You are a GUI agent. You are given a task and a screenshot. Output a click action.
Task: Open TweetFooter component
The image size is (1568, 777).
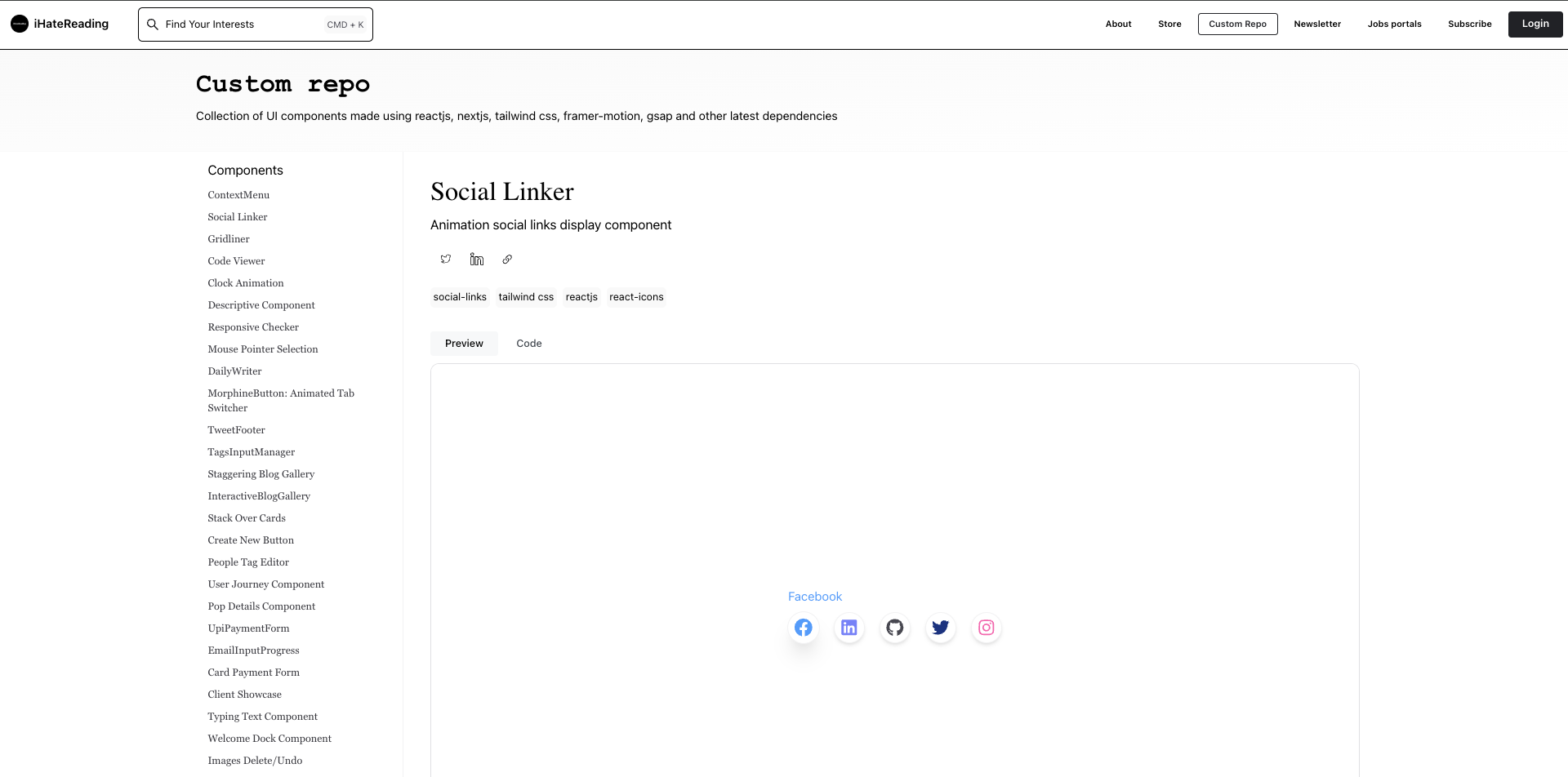tap(236, 430)
